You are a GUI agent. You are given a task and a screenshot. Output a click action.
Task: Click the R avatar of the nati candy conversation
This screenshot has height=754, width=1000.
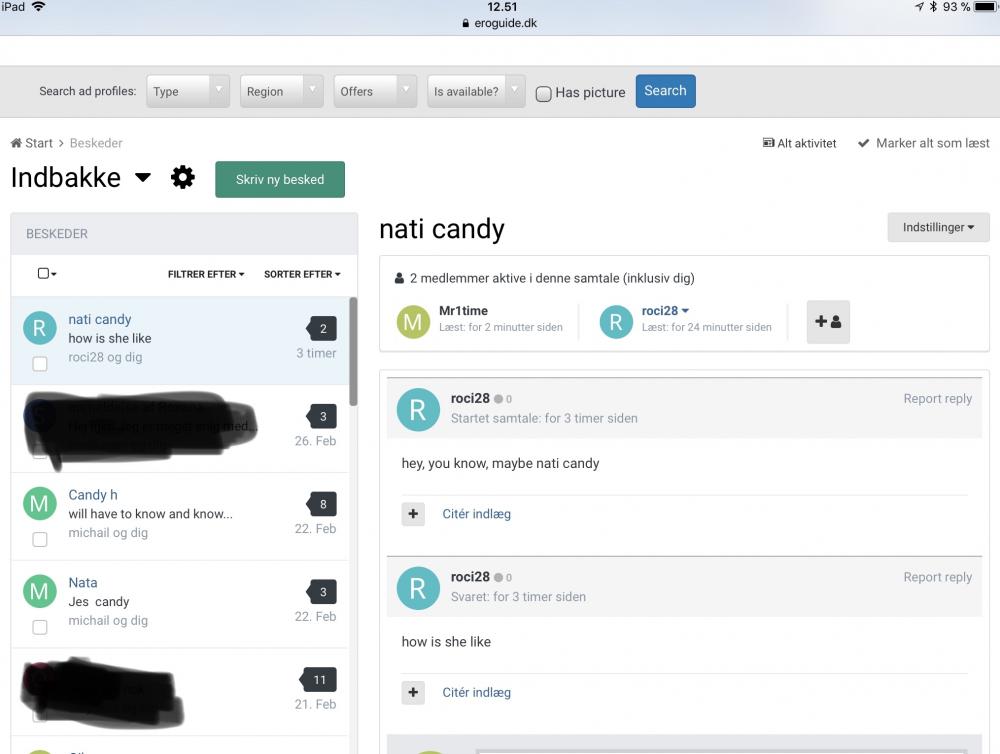pos(40,328)
